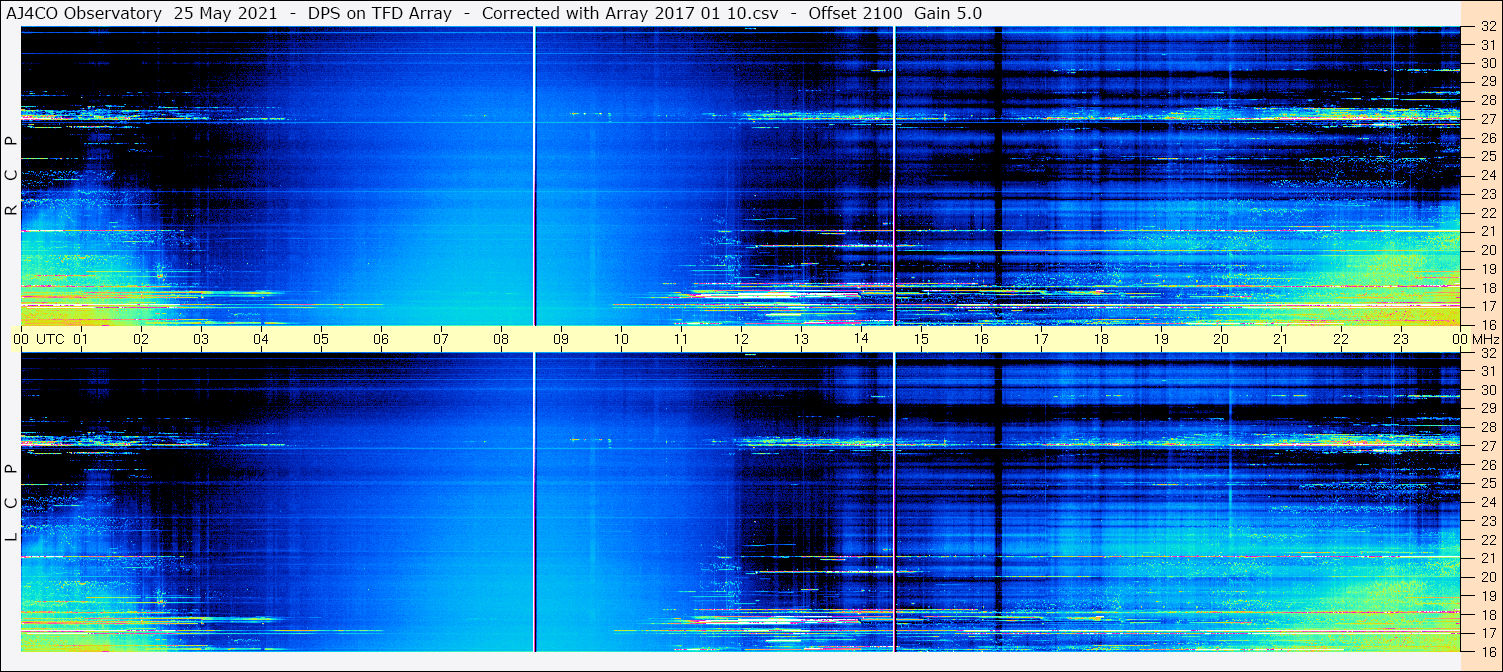1503x672 pixels.
Task: Click the 06 hour label on UTC axis
Action: click(381, 339)
